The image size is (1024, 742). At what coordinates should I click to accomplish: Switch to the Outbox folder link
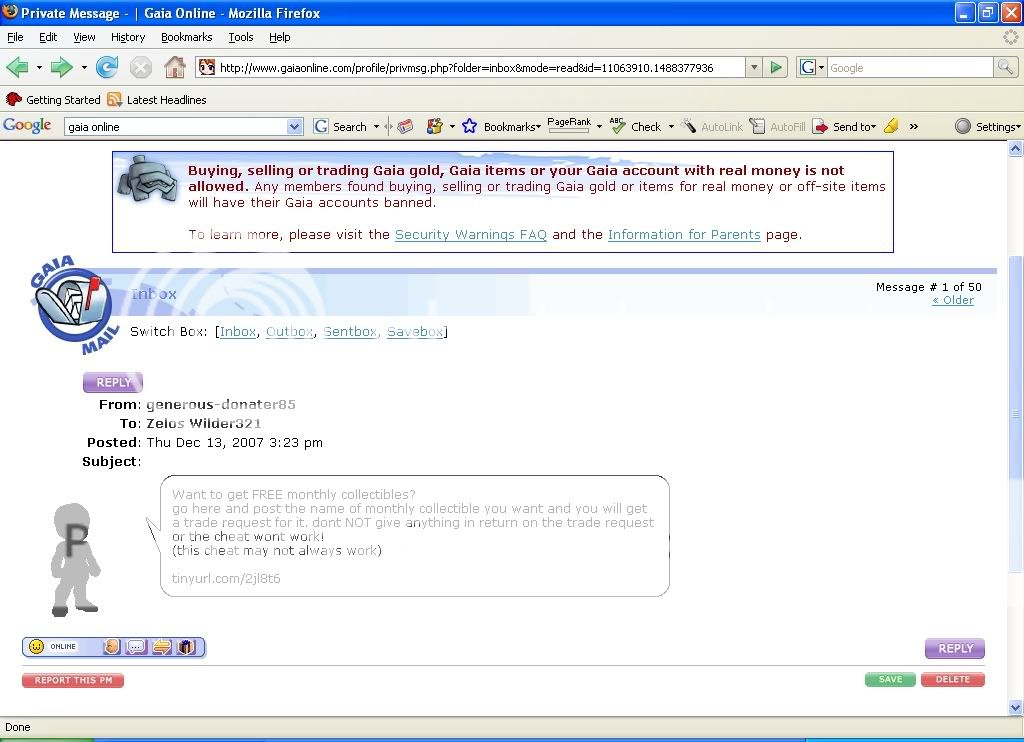(289, 332)
